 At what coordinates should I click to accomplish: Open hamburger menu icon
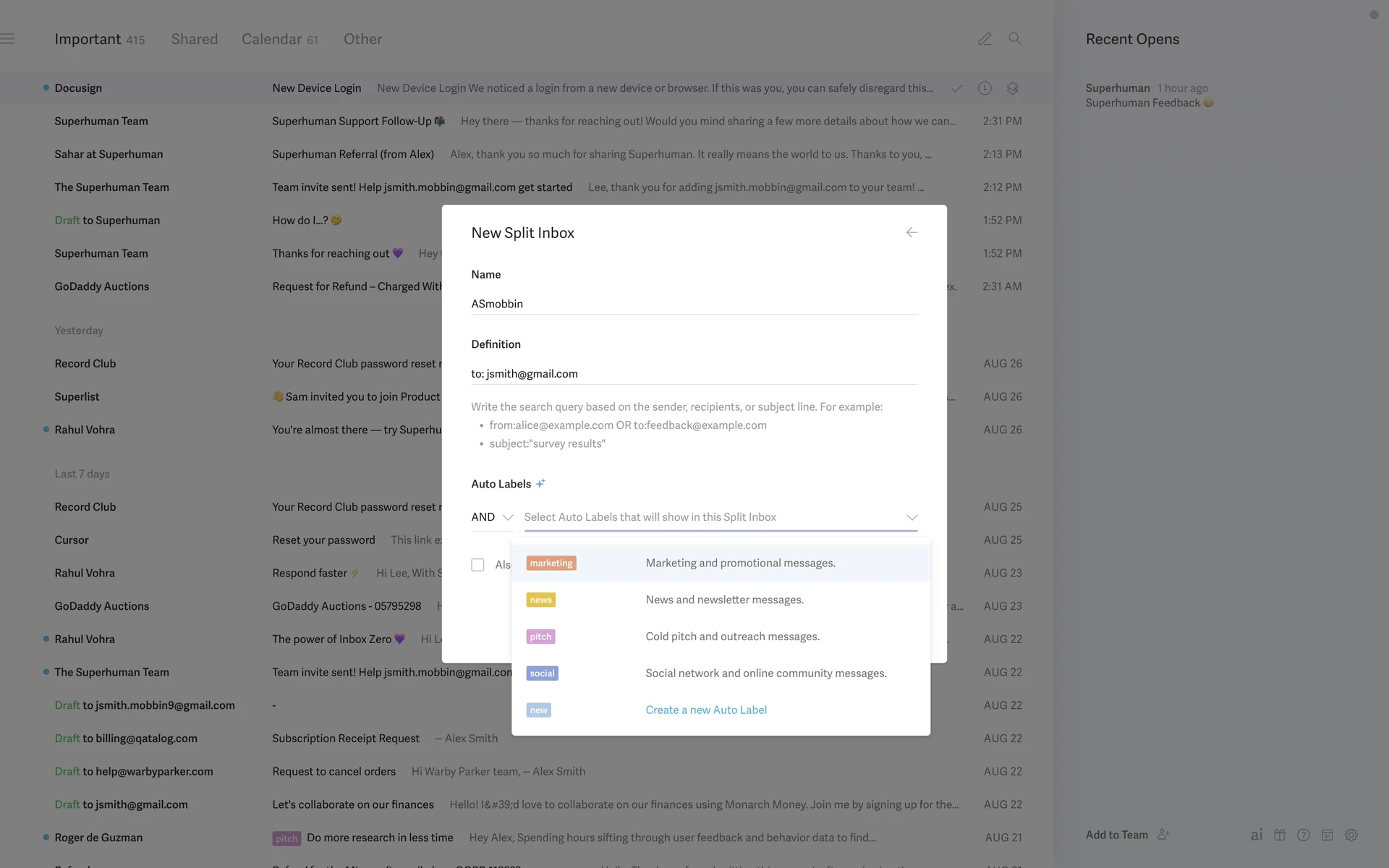pos(8,39)
